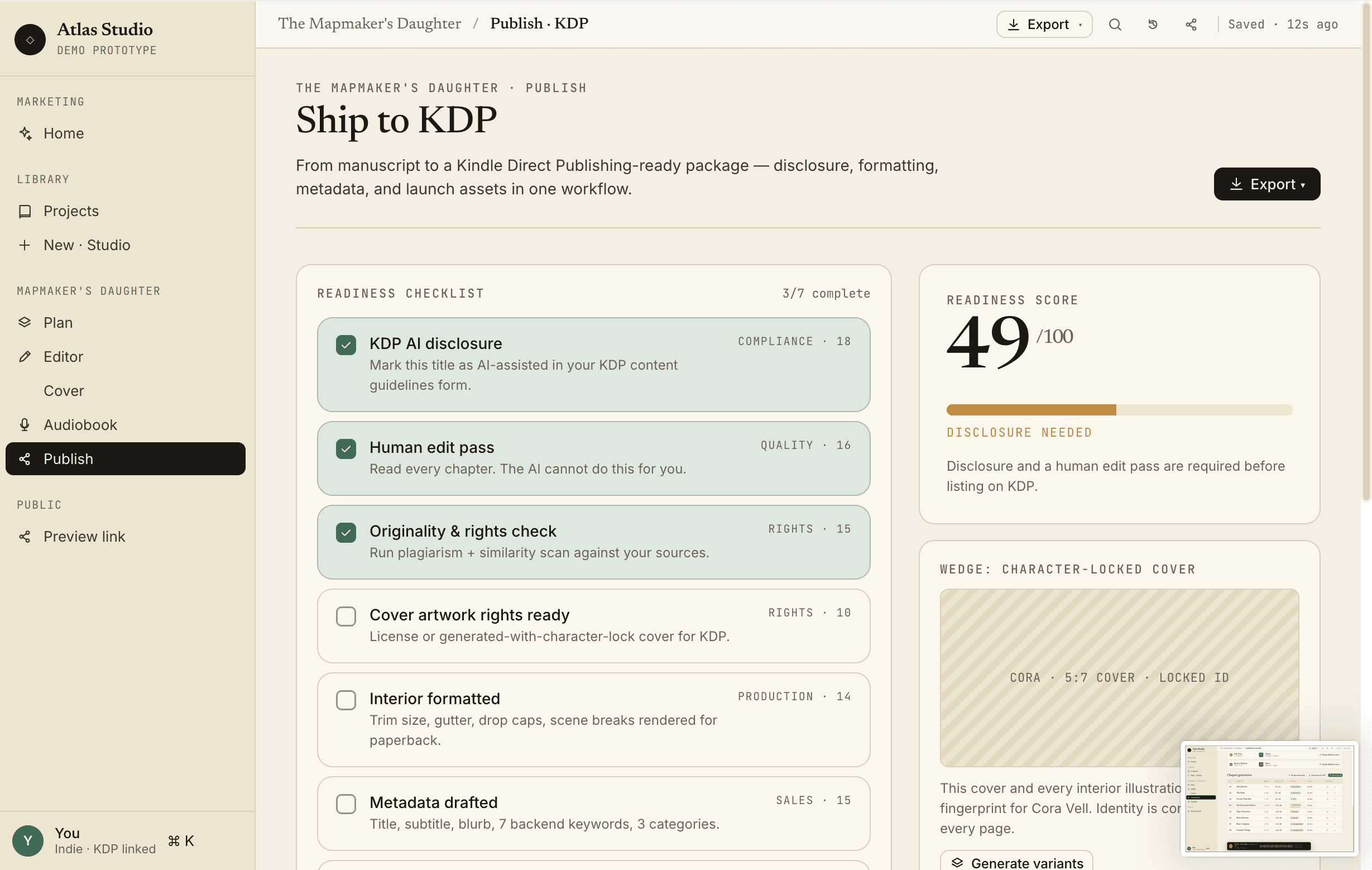This screenshot has height=870, width=1372.
Task: Click download arrow icon in top Export button
Action: click(1014, 25)
